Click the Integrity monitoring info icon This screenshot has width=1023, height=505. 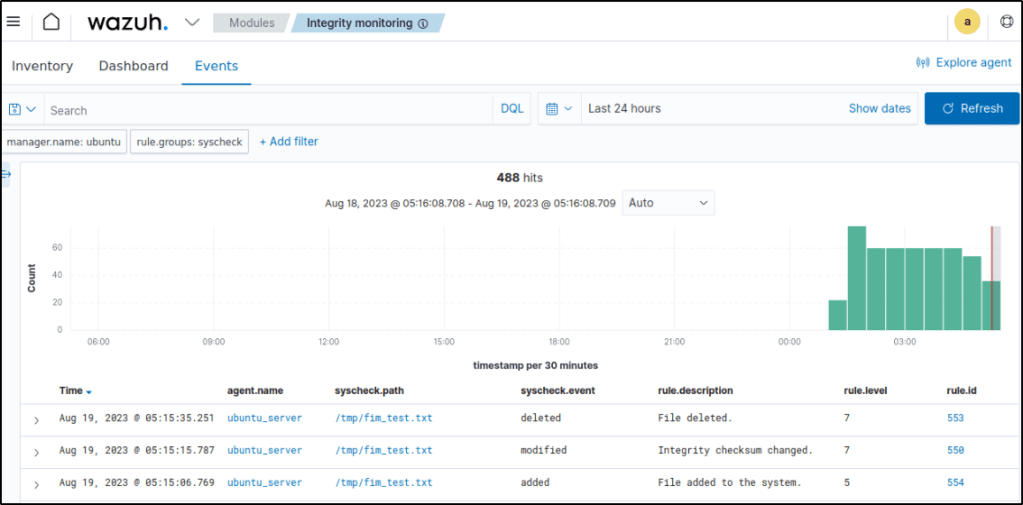click(423, 23)
